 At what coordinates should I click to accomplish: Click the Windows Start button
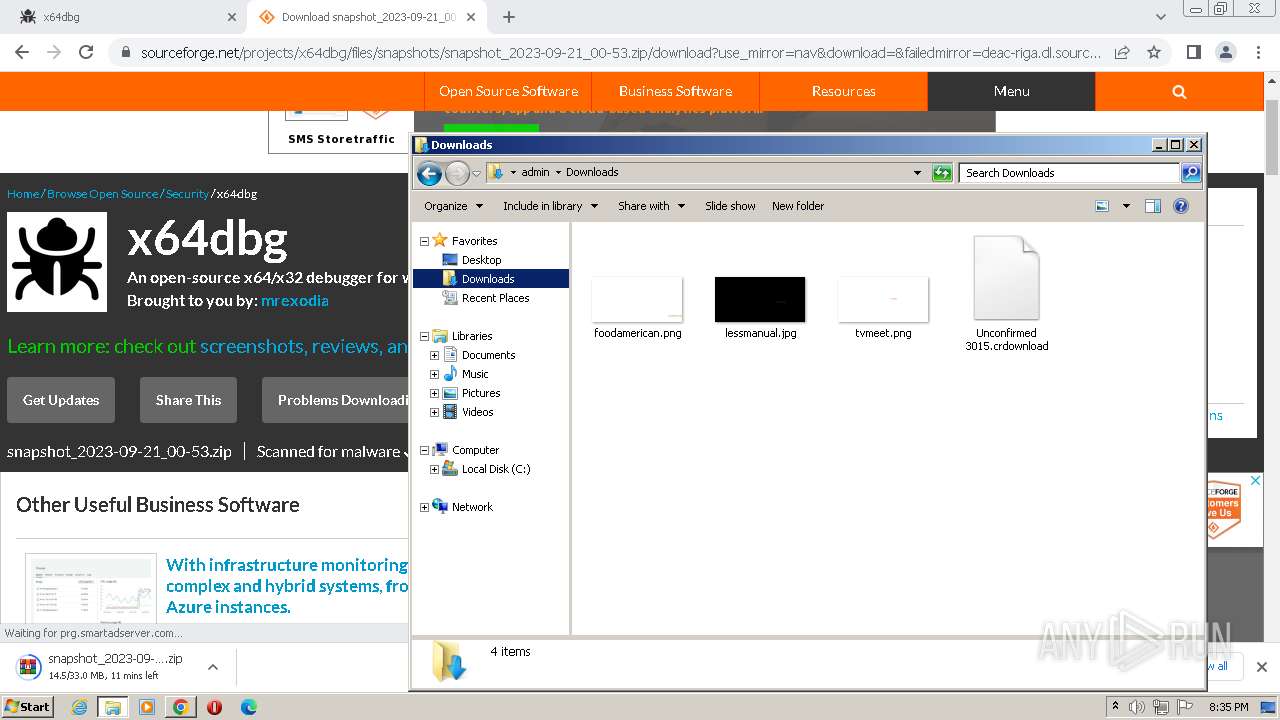27,706
